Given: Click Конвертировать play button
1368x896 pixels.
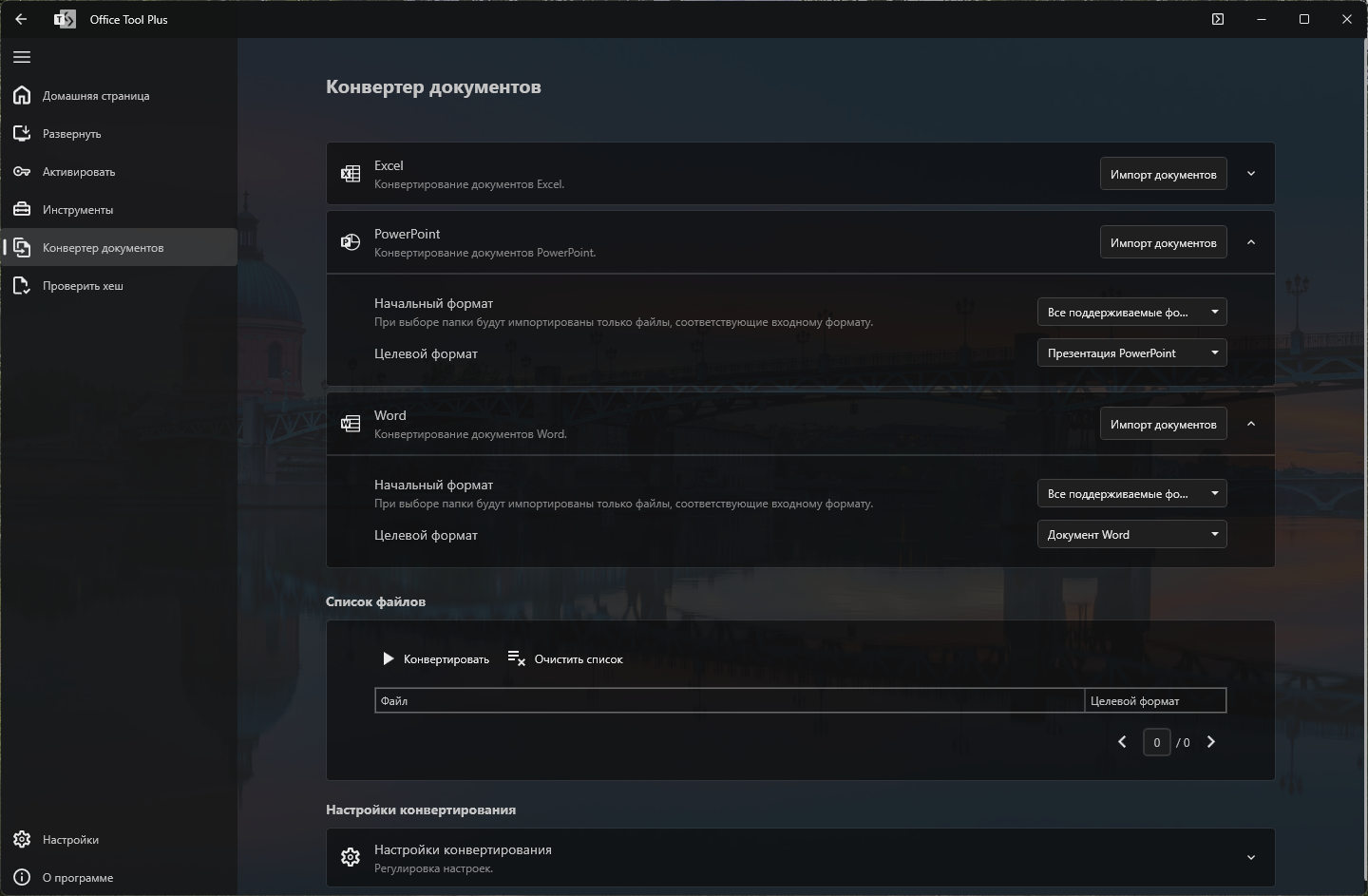Looking at the screenshot, I should (x=435, y=658).
